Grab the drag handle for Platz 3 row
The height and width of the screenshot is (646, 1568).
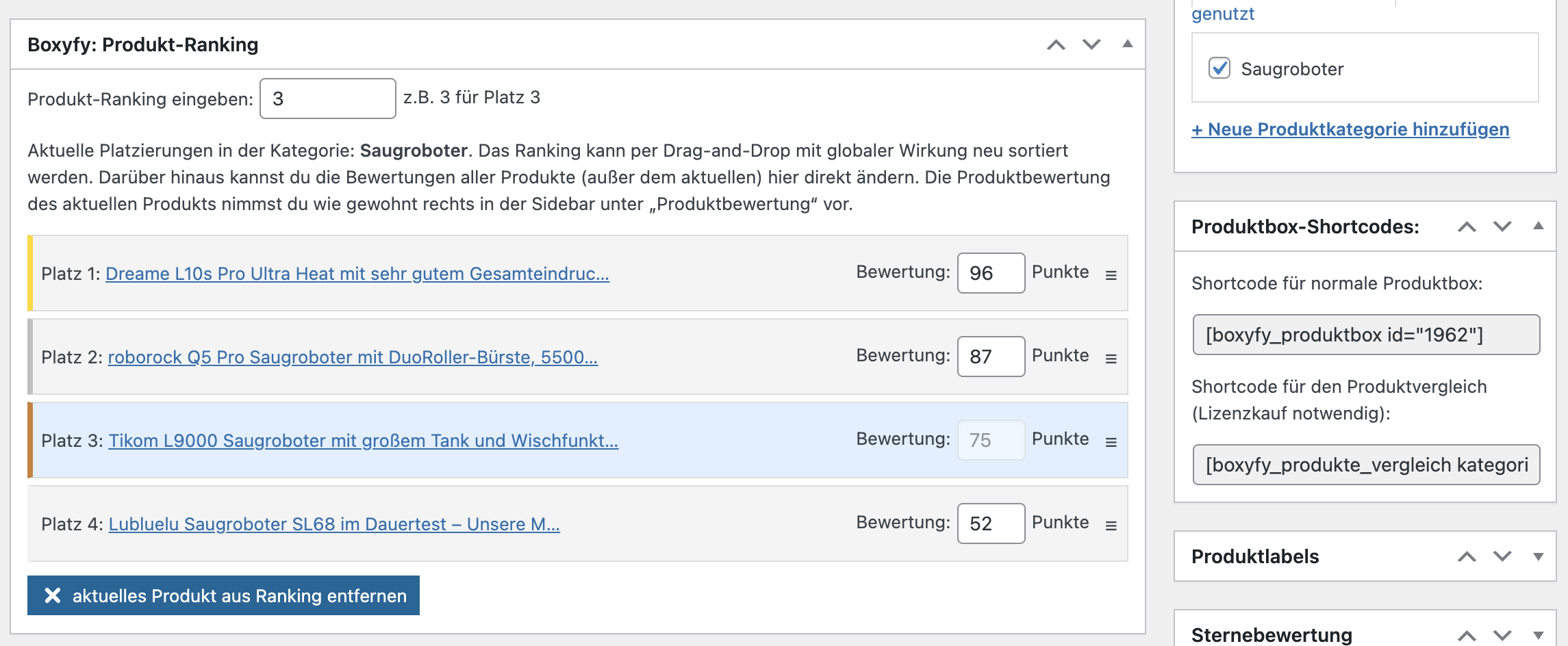(x=1111, y=442)
